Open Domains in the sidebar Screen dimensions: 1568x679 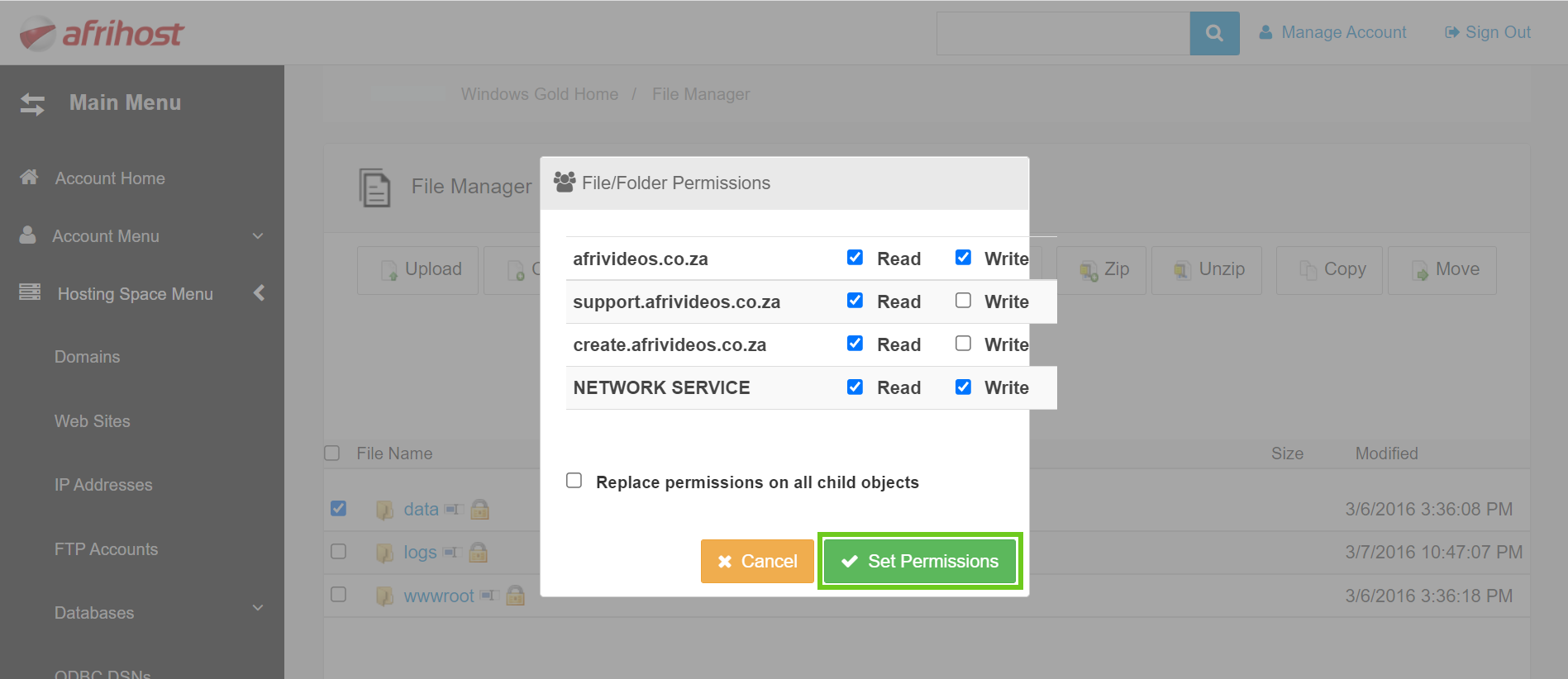click(x=87, y=357)
